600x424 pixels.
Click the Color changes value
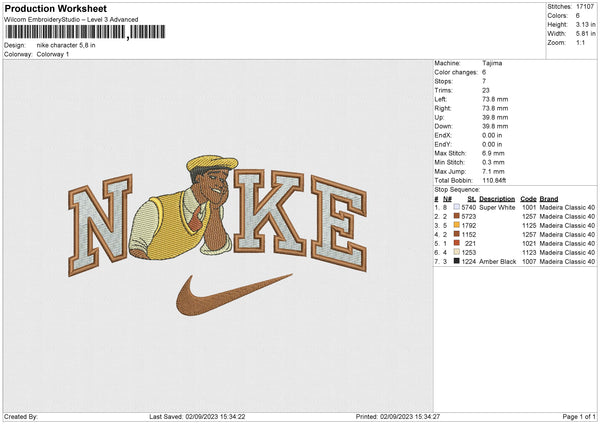484,72
